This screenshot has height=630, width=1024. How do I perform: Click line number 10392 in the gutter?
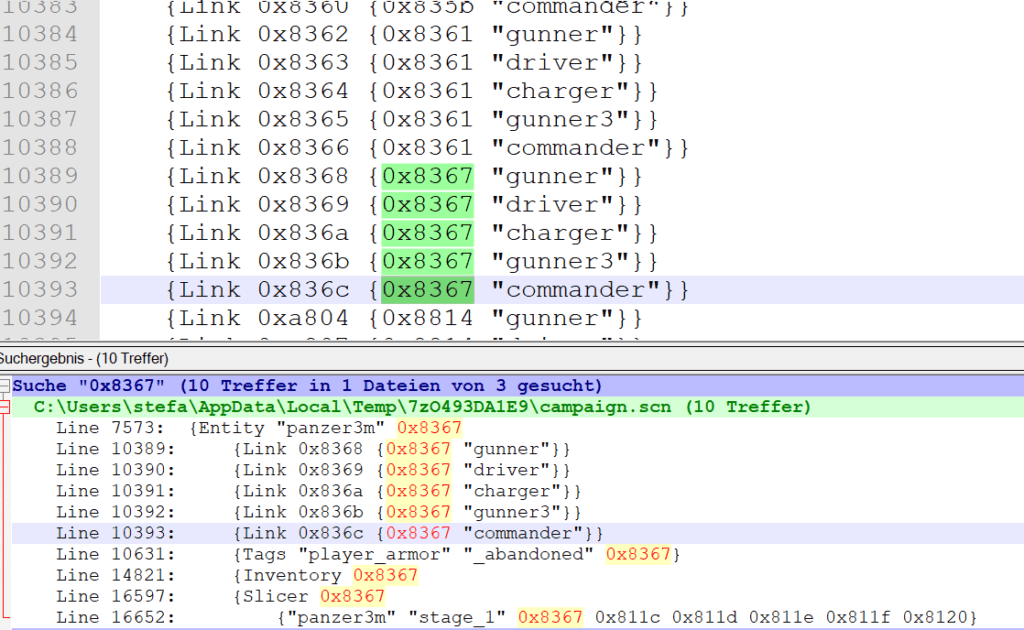[40, 261]
